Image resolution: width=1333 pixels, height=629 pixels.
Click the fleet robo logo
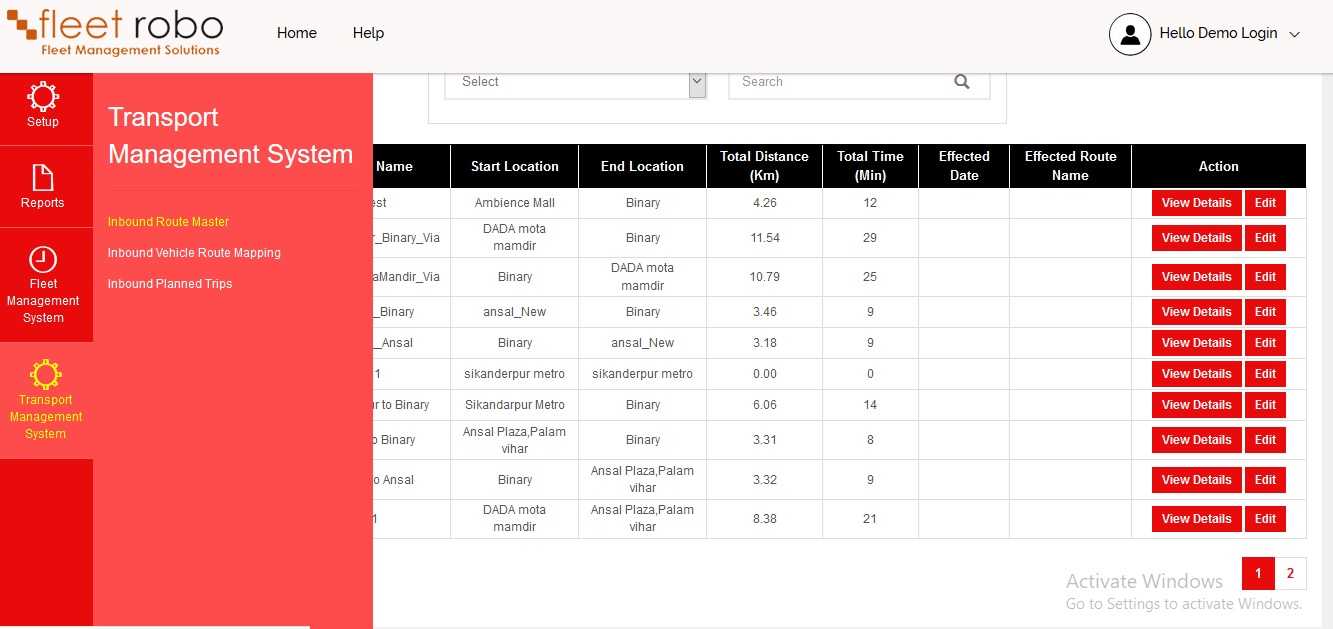[x=115, y=32]
